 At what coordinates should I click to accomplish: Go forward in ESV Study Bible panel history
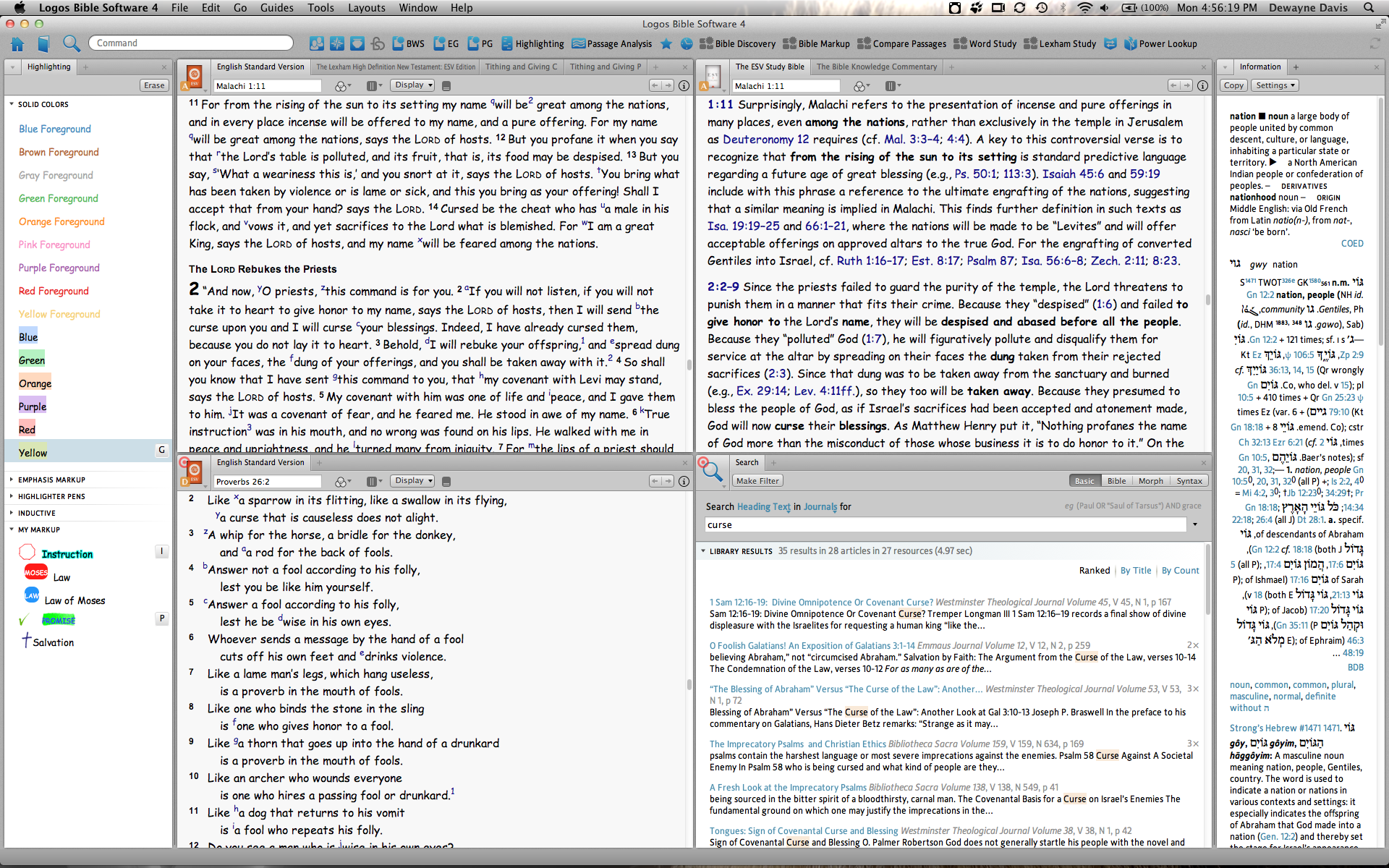1186,85
